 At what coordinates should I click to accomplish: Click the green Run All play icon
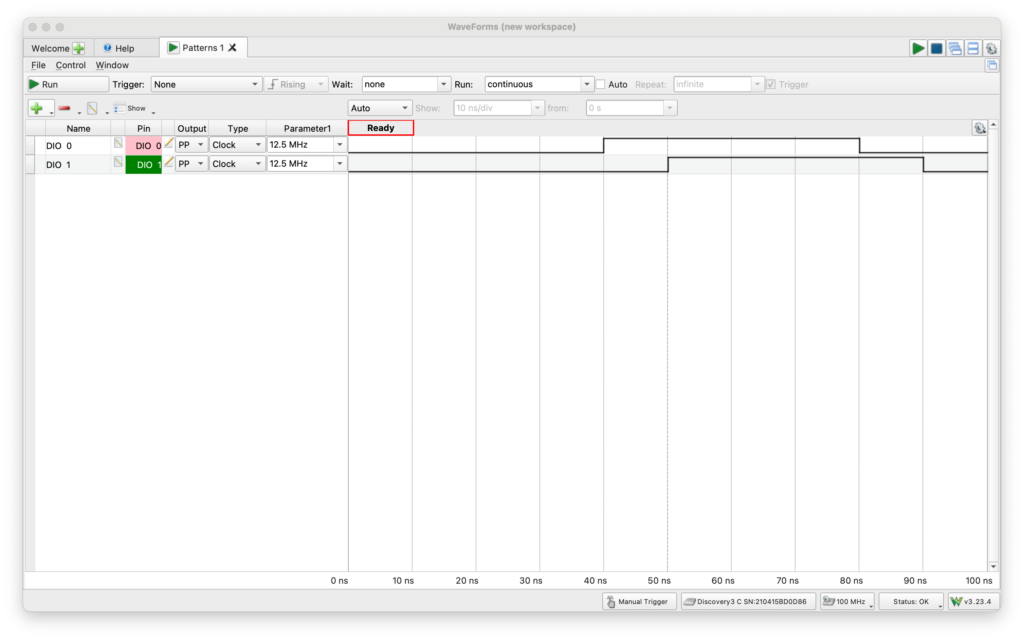click(x=917, y=48)
